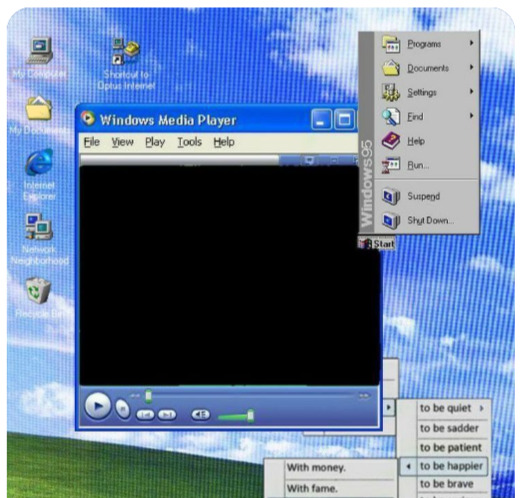Click the Stop button beside Play
523x498 pixels.
coord(122,409)
